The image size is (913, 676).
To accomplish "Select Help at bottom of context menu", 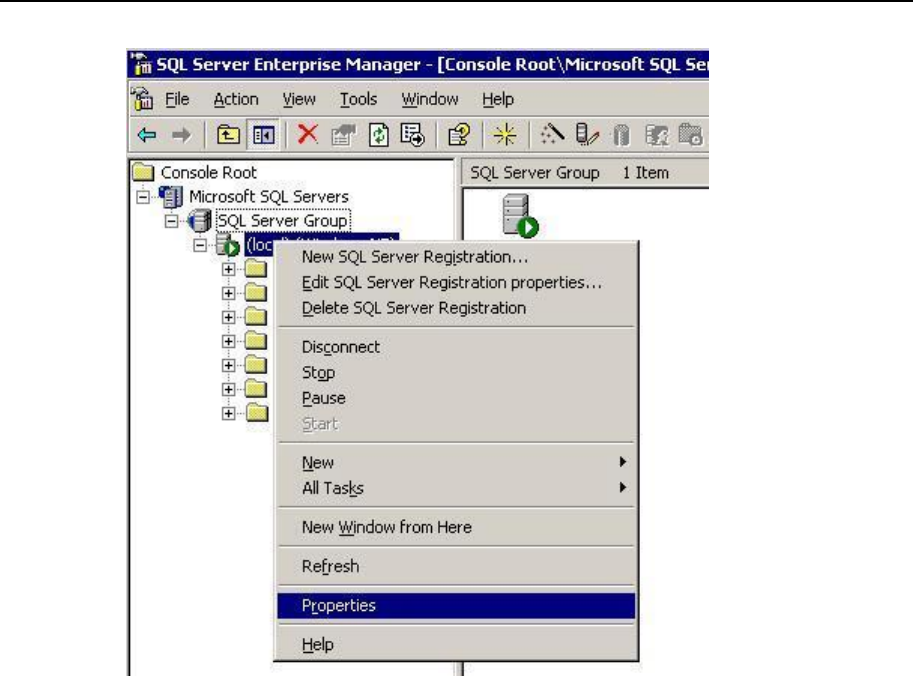I will pyautogui.click(x=456, y=645).
